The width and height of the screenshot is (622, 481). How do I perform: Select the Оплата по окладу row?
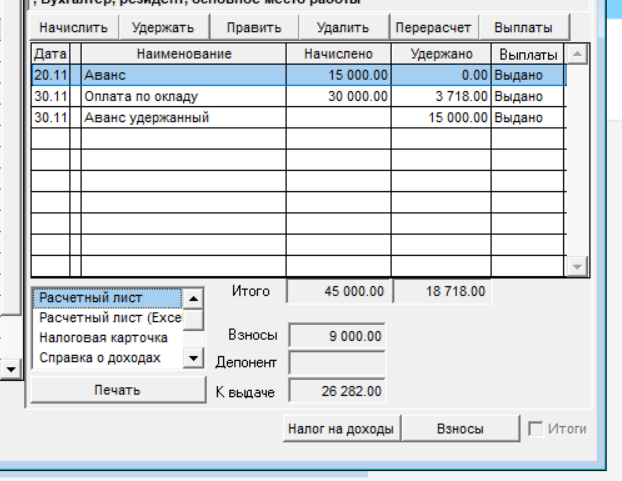(298, 96)
